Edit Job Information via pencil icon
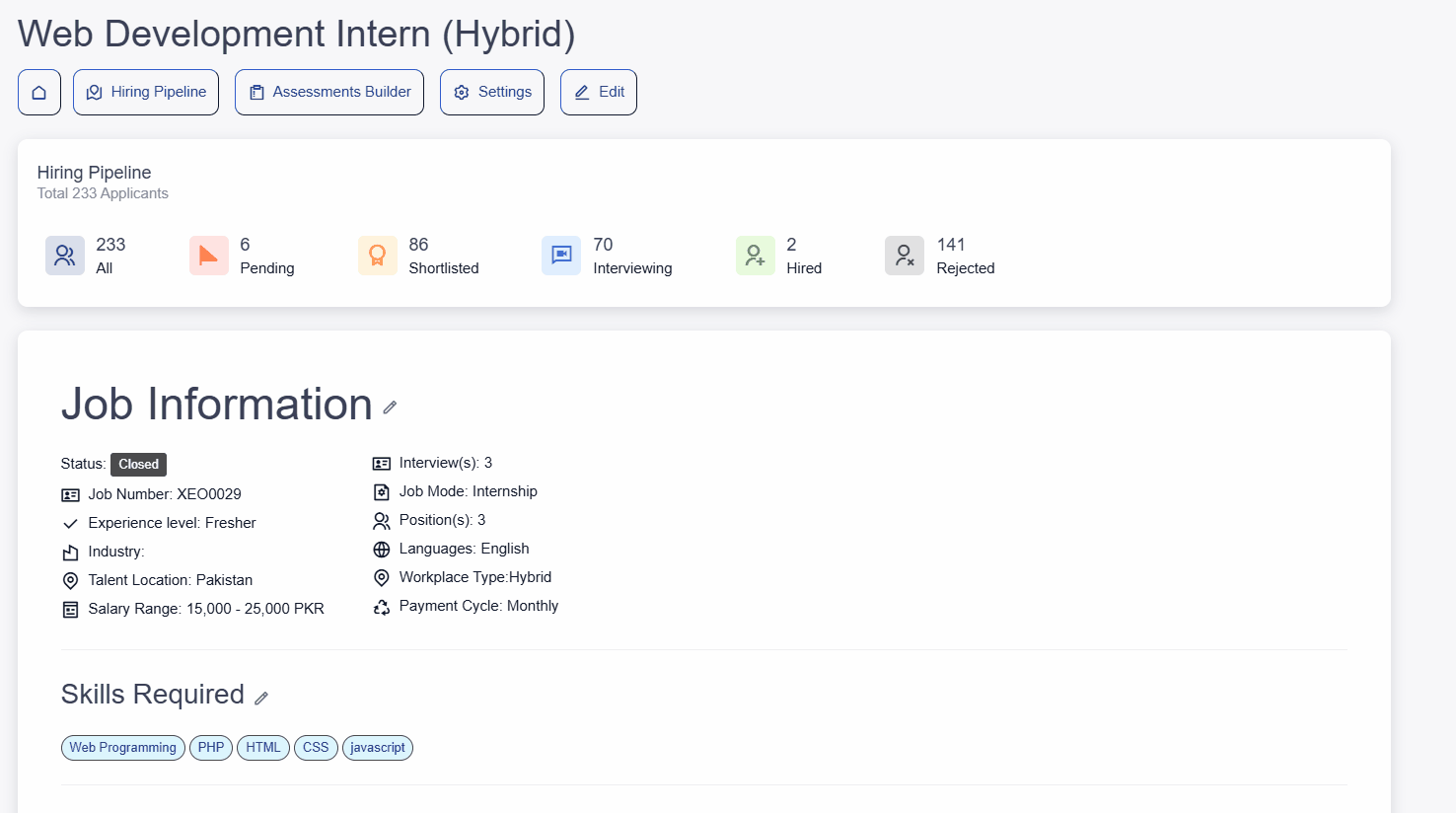The width and height of the screenshot is (1456, 813). pos(390,406)
